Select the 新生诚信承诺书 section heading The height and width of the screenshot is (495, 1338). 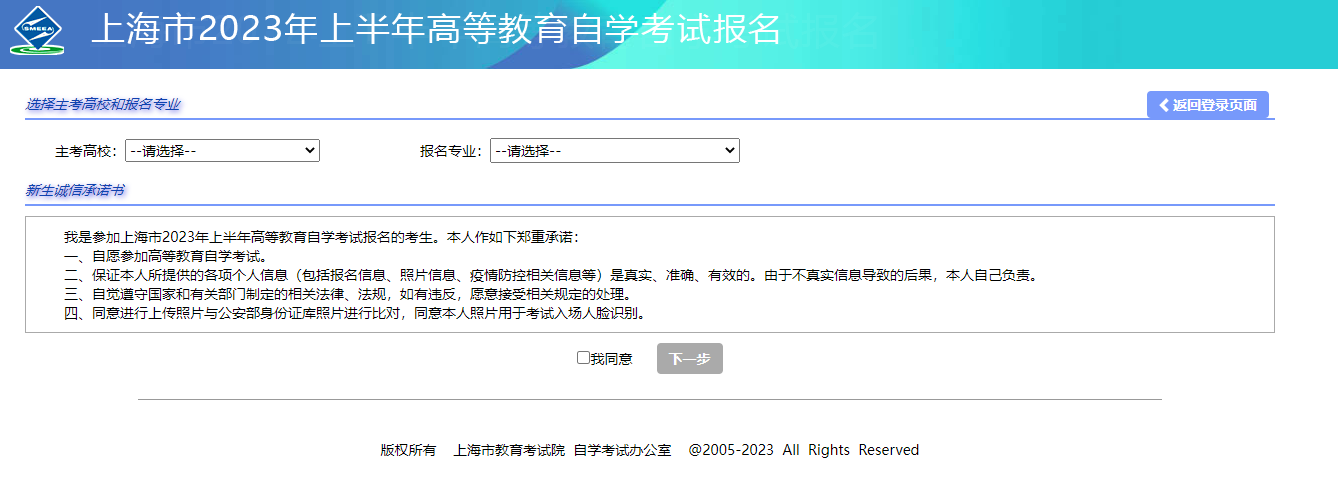click(x=75, y=190)
